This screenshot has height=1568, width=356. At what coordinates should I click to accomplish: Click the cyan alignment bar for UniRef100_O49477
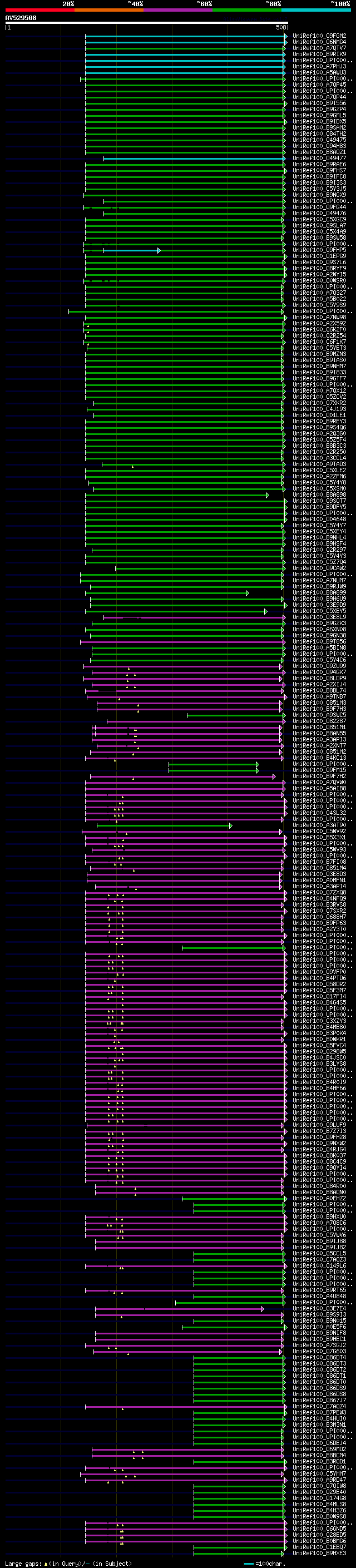coord(194,159)
